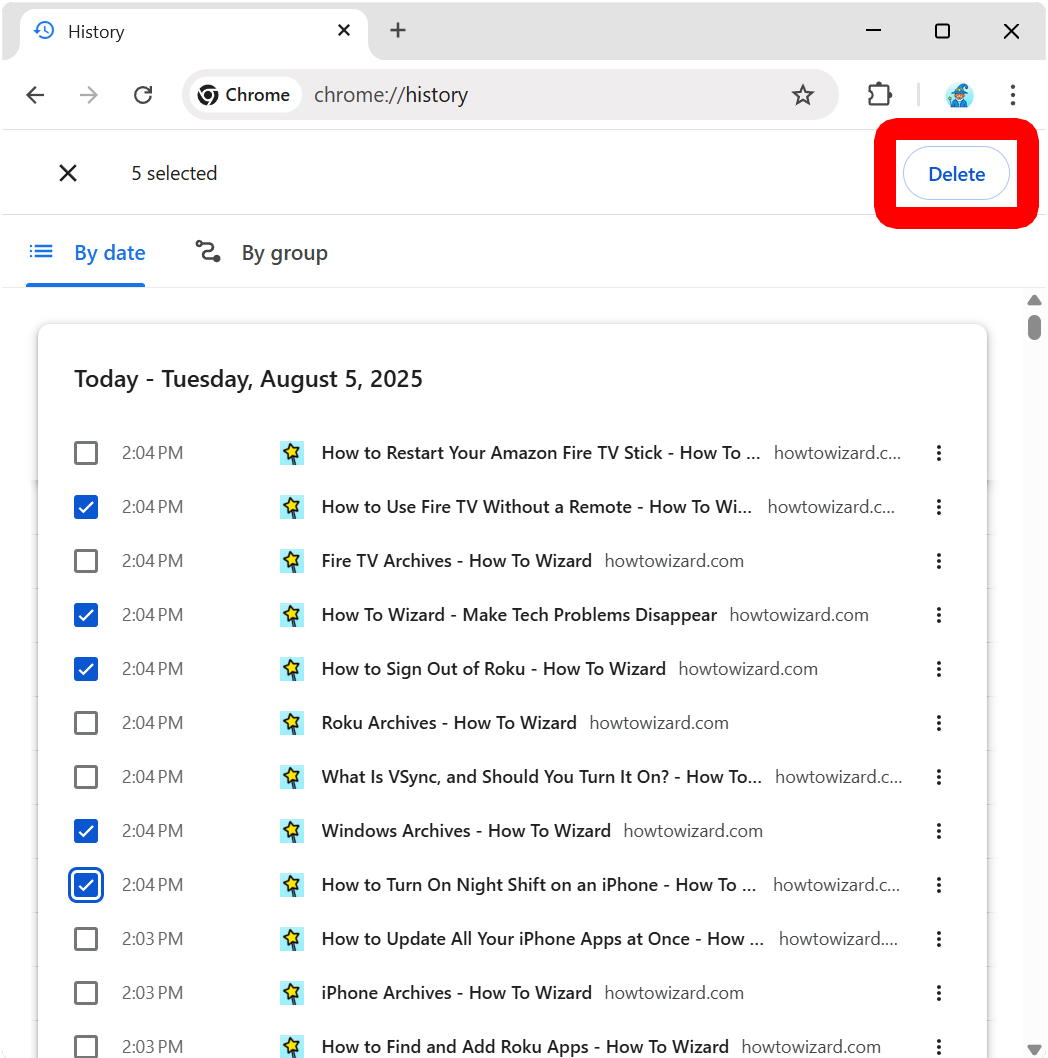This screenshot has height=1058, width=1048.
Task: Open more actions for 'Fire TV Archives' entry
Action: [x=939, y=561]
